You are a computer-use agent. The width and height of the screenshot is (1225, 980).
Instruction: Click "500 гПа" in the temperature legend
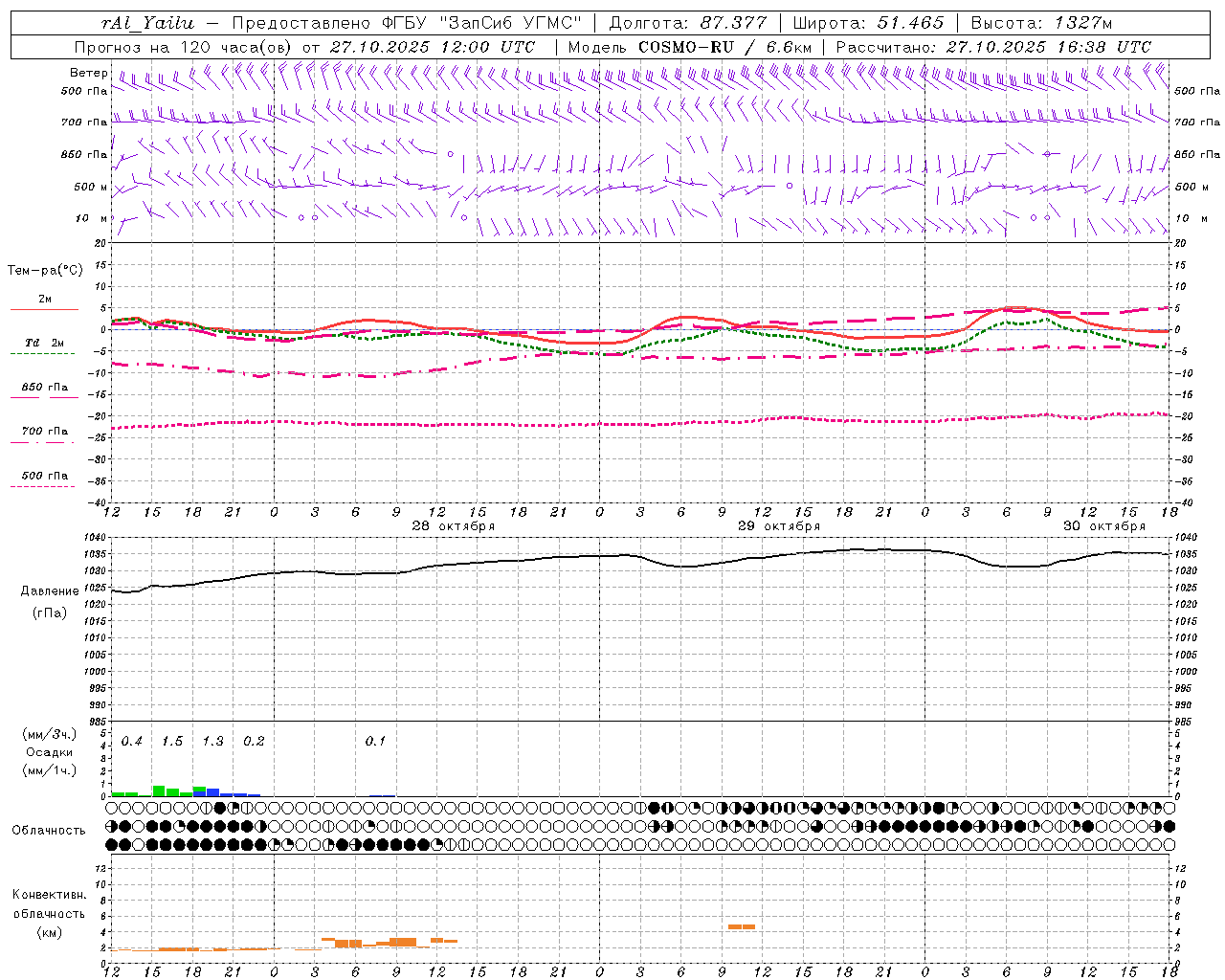pos(45,476)
